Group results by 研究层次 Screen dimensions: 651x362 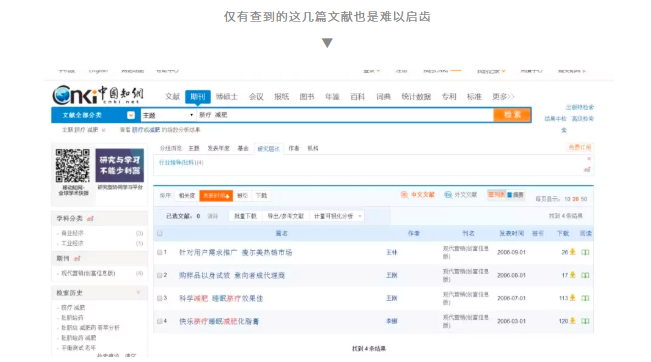tap(269, 149)
